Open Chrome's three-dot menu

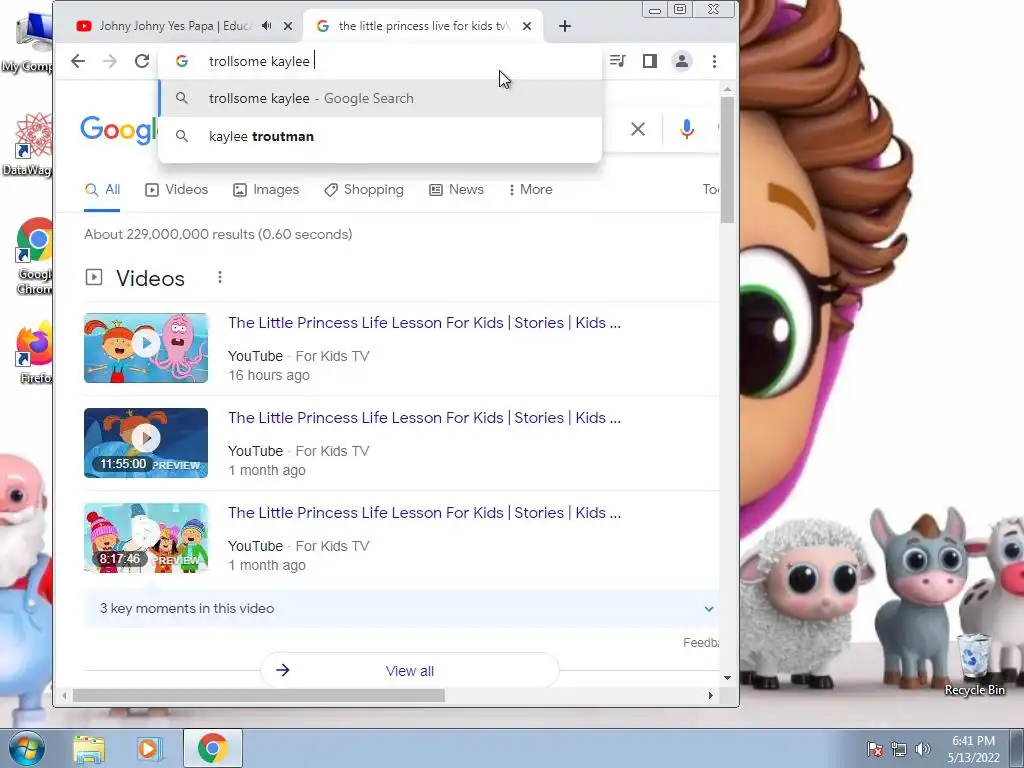(x=714, y=61)
